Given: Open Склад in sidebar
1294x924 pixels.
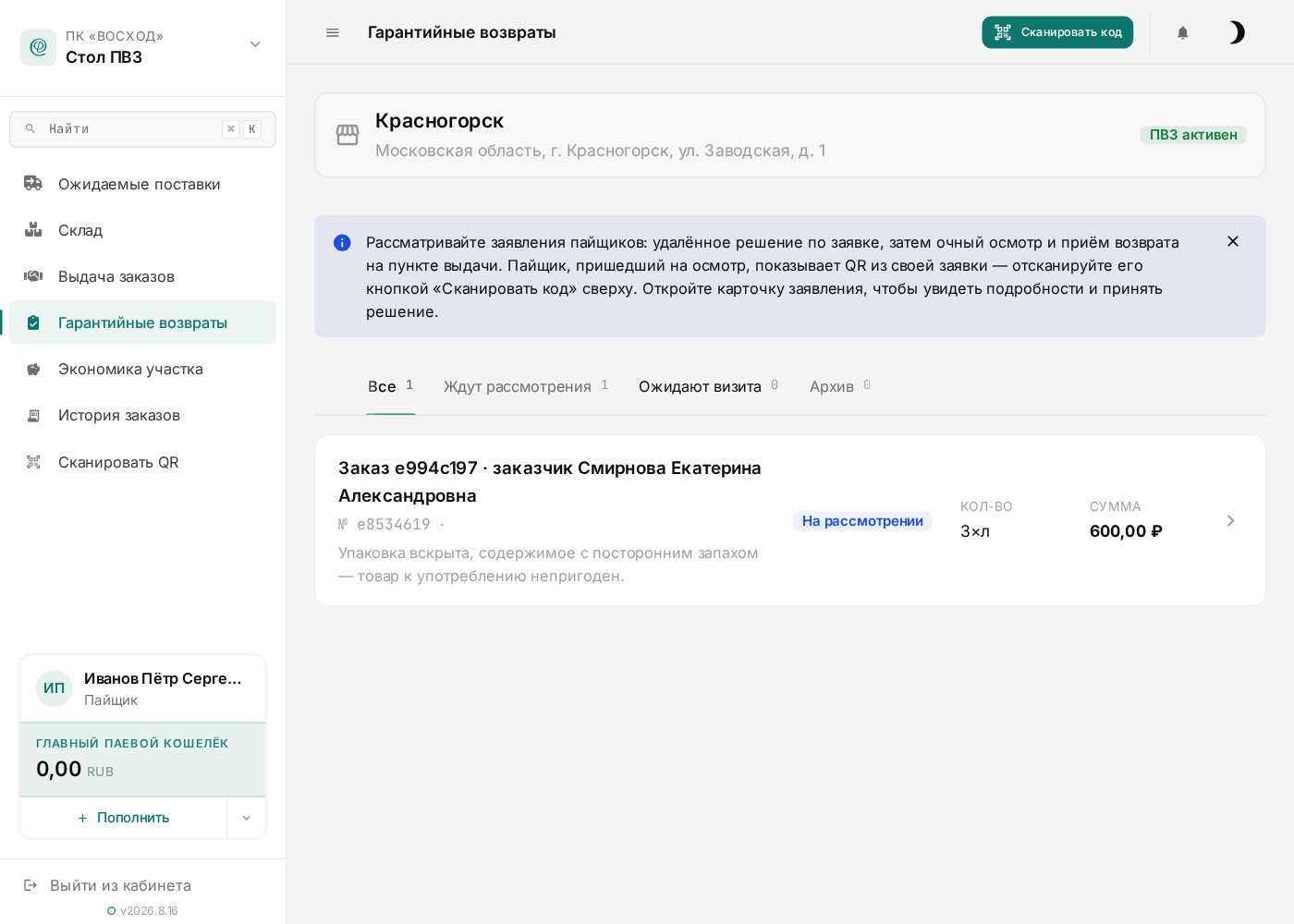Looking at the screenshot, I should (x=142, y=230).
